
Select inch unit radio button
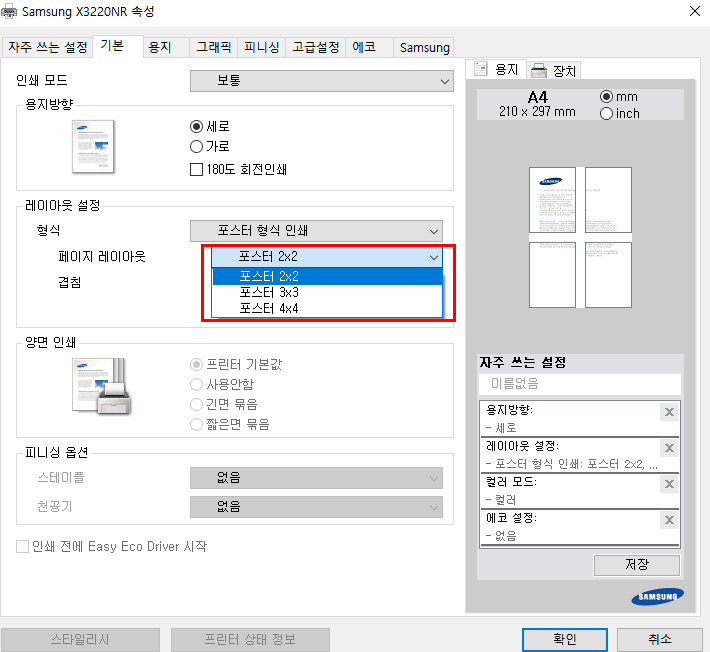[606, 113]
